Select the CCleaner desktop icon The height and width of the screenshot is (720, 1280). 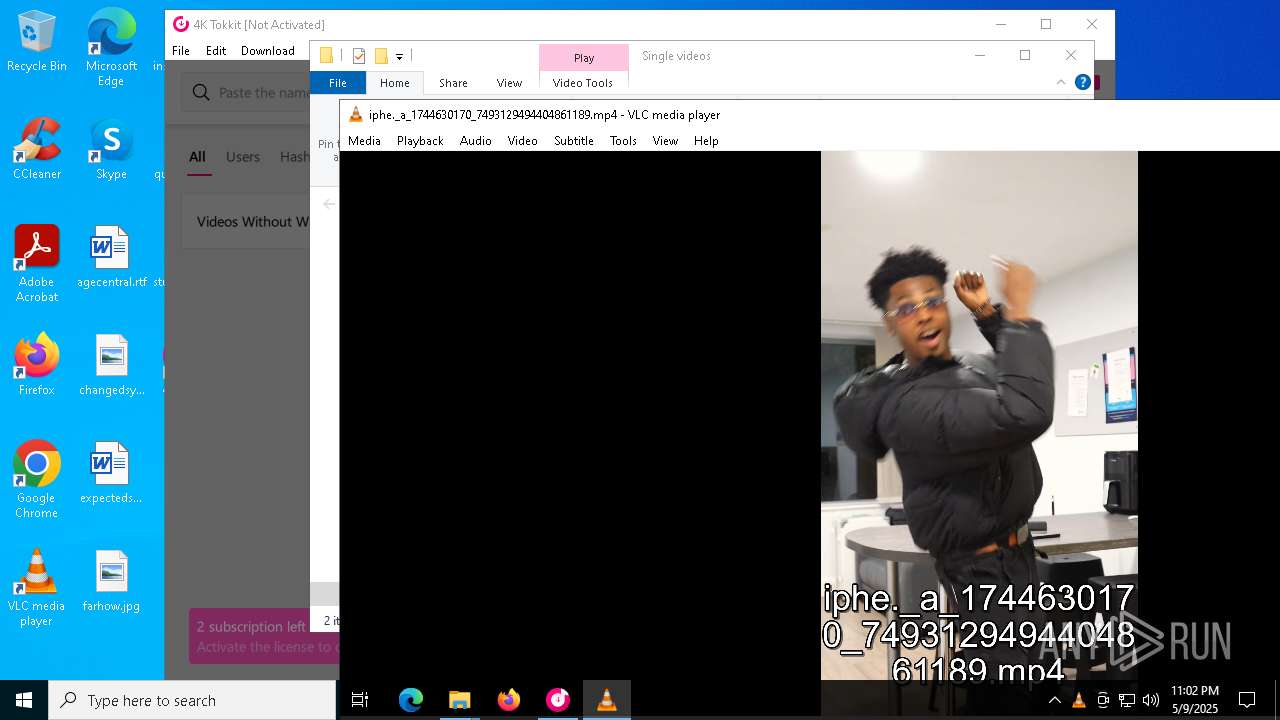37,149
